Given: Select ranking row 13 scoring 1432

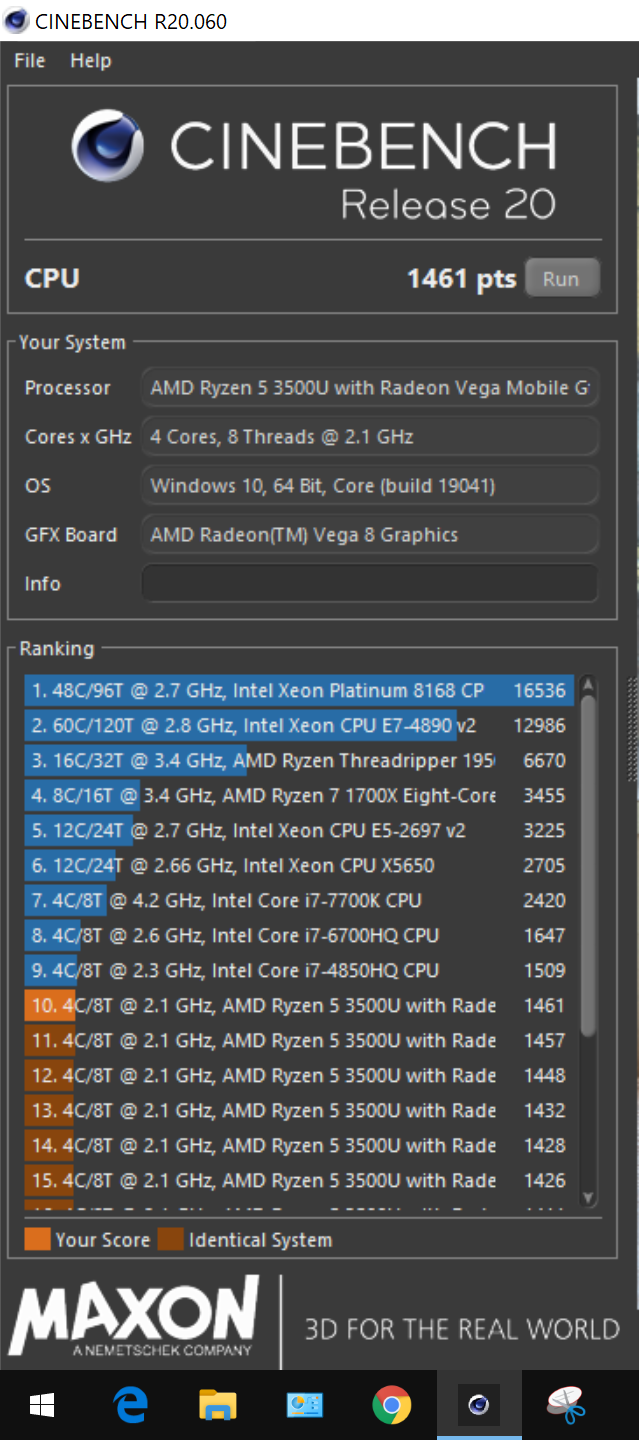Looking at the screenshot, I should pos(299,1110).
